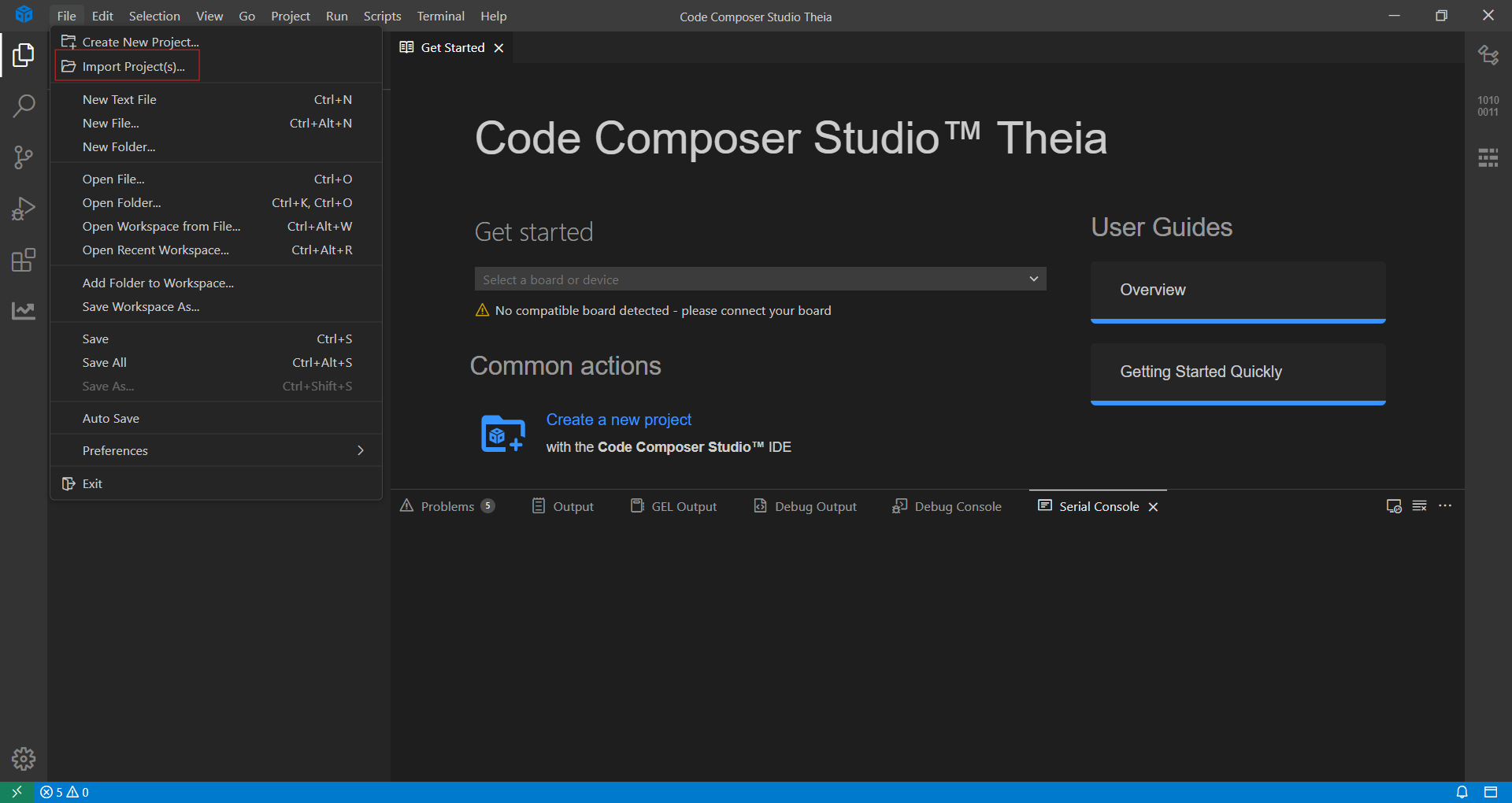
Task: Select New Folder... menu entry
Action: pyautogui.click(x=217, y=147)
